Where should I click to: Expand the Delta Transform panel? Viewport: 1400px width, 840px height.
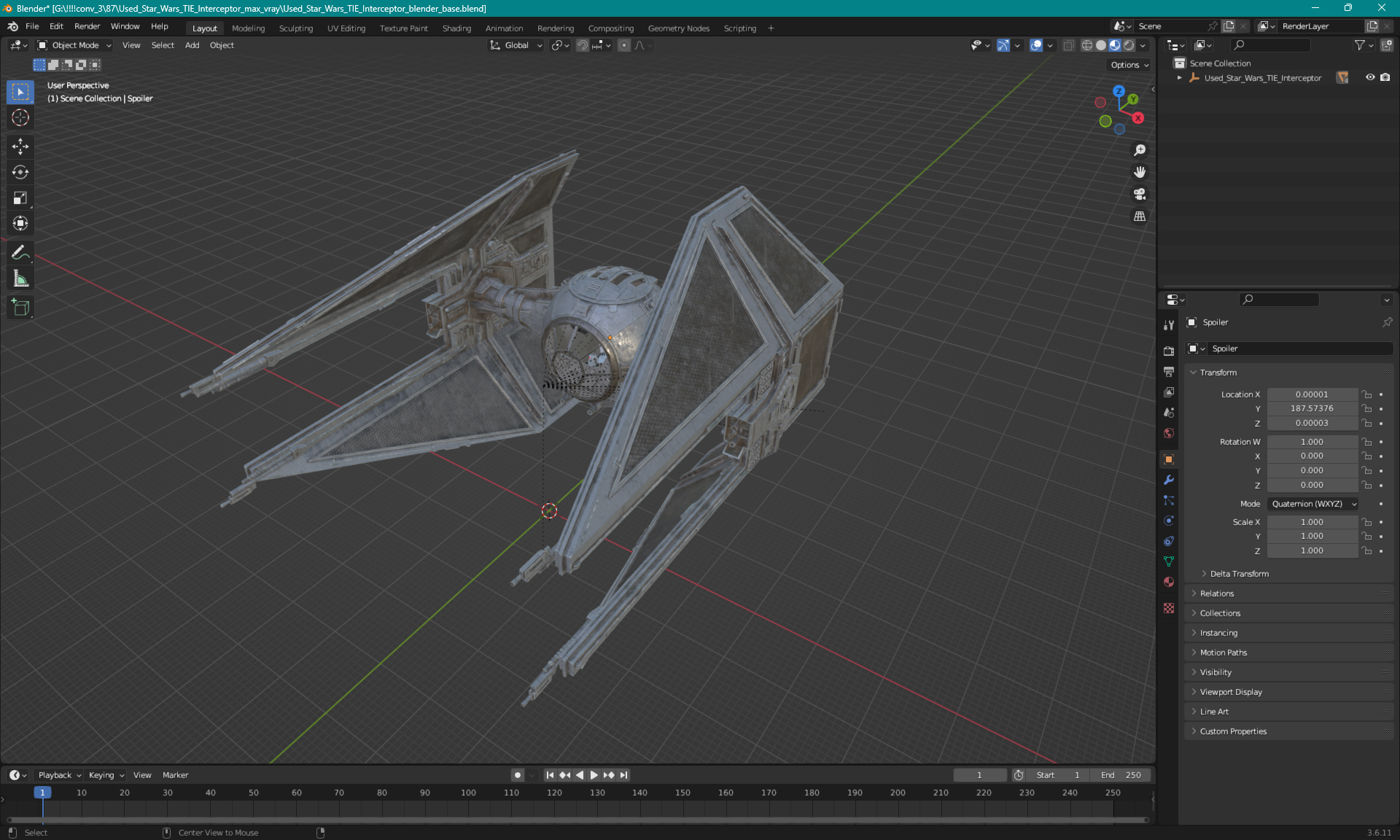1239,574
